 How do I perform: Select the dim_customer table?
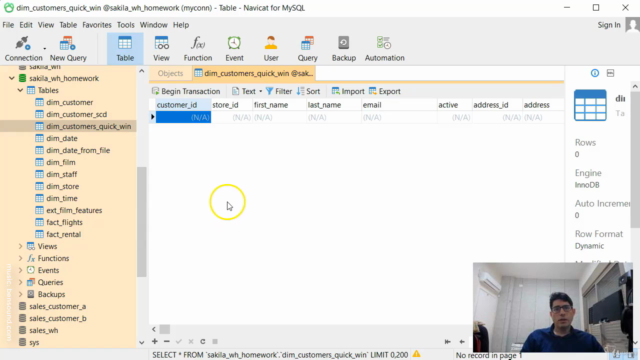click(x=69, y=102)
